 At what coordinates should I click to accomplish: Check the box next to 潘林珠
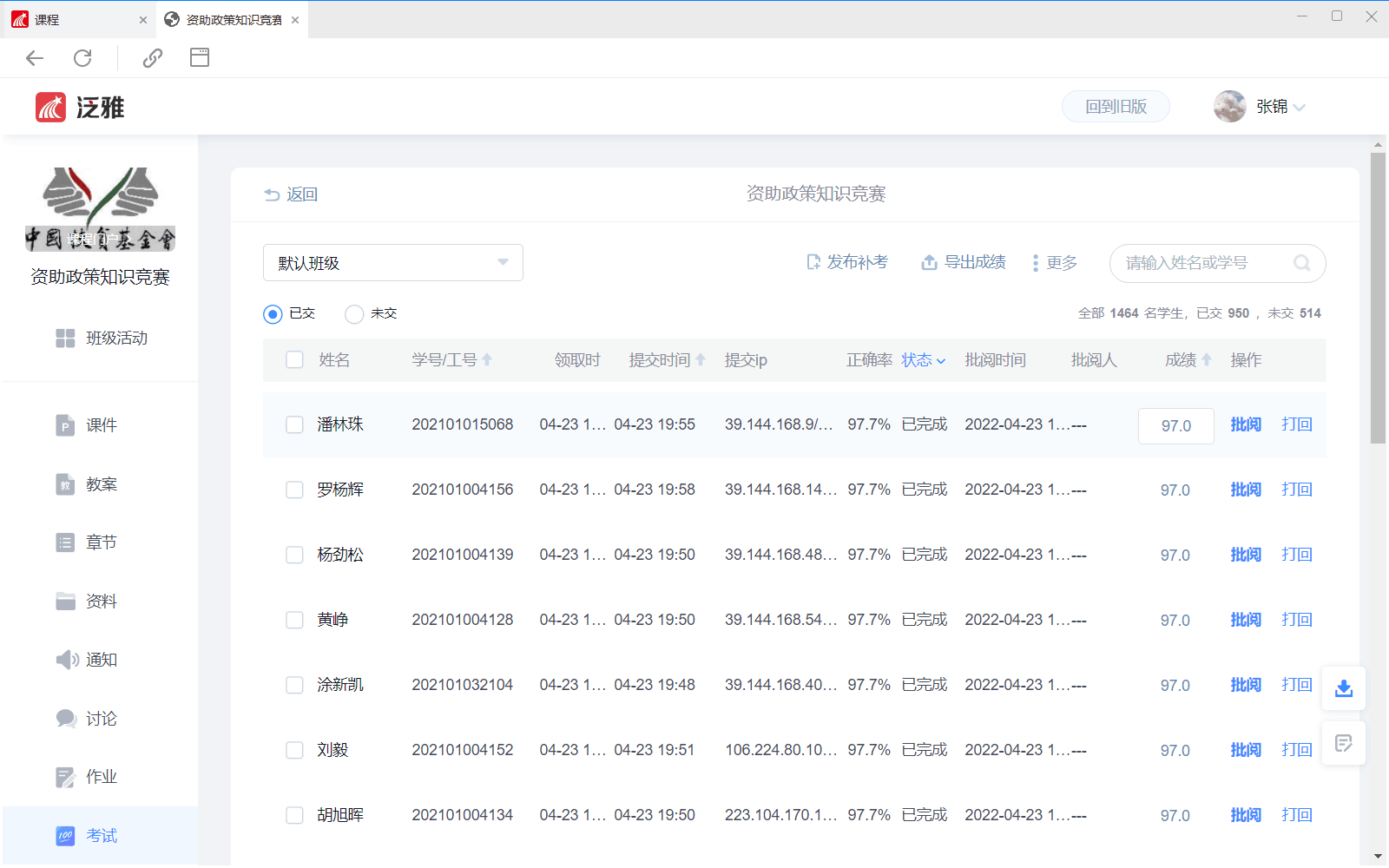[294, 424]
